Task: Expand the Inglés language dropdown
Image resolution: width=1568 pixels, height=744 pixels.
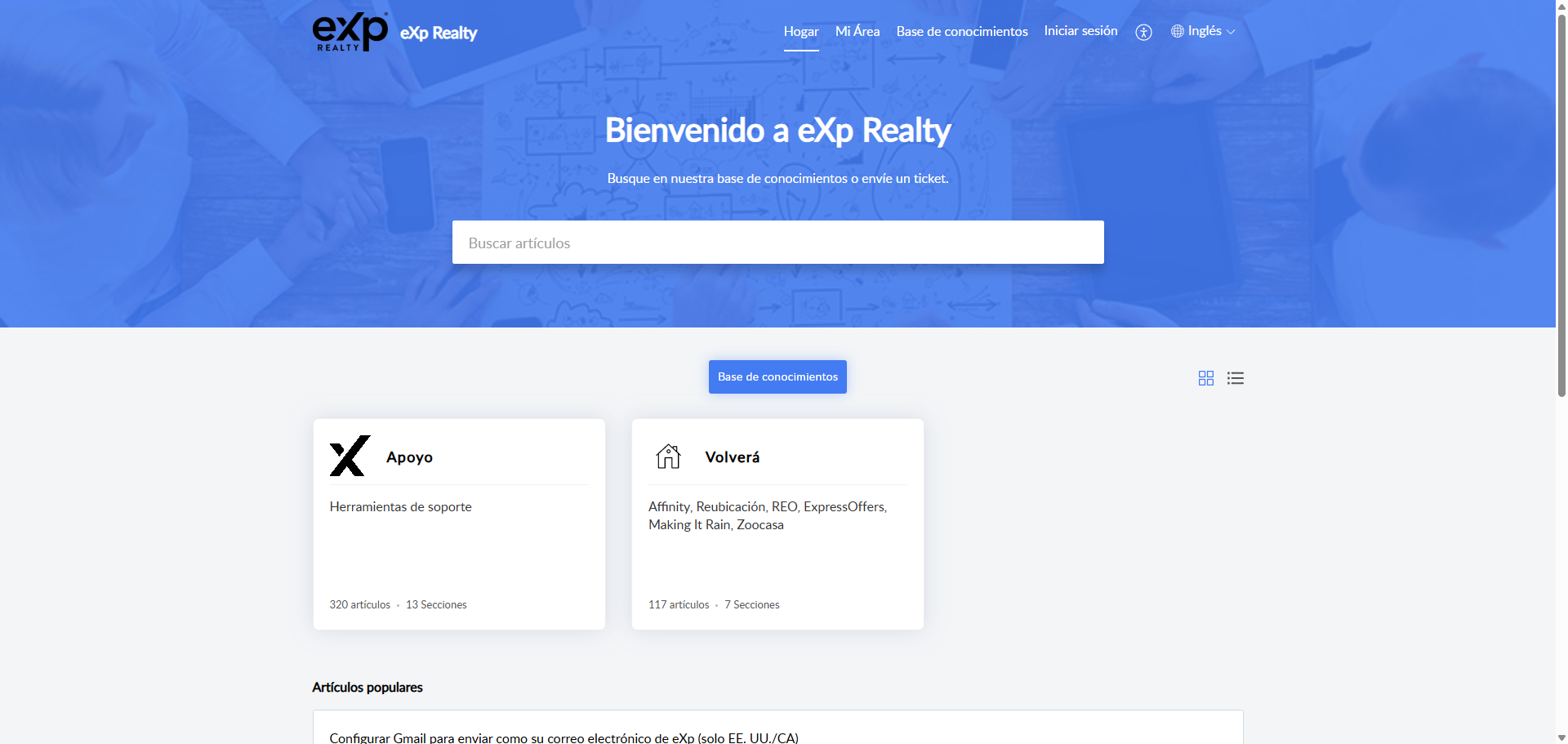Action: click(1204, 31)
